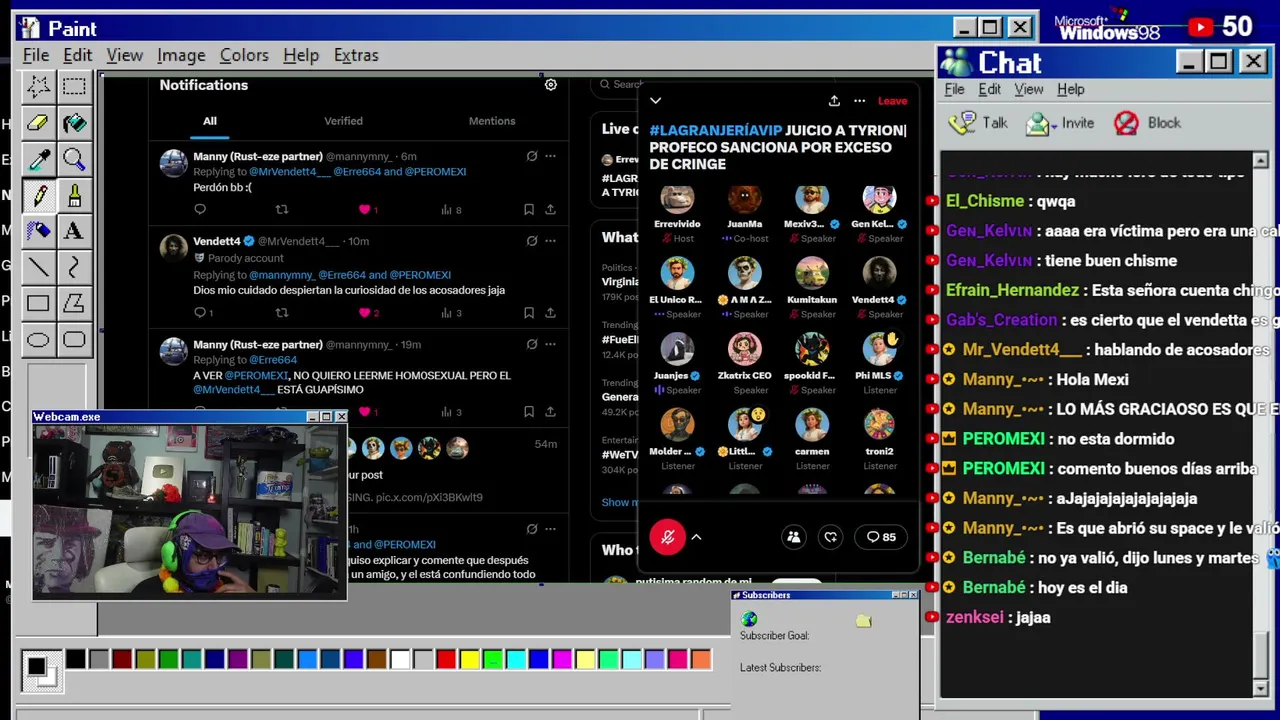
Task: Select the Pencil tool
Action: pyautogui.click(x=38, y=194)
